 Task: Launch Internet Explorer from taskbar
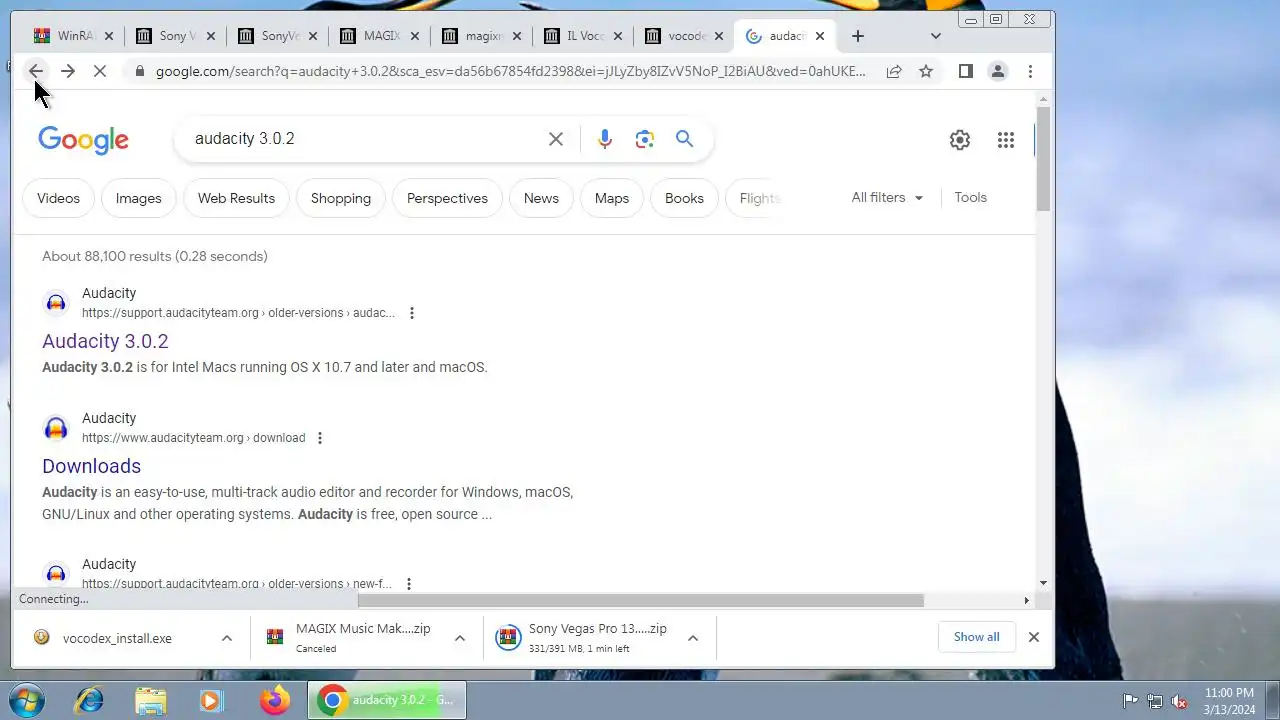tap(89, 700)
